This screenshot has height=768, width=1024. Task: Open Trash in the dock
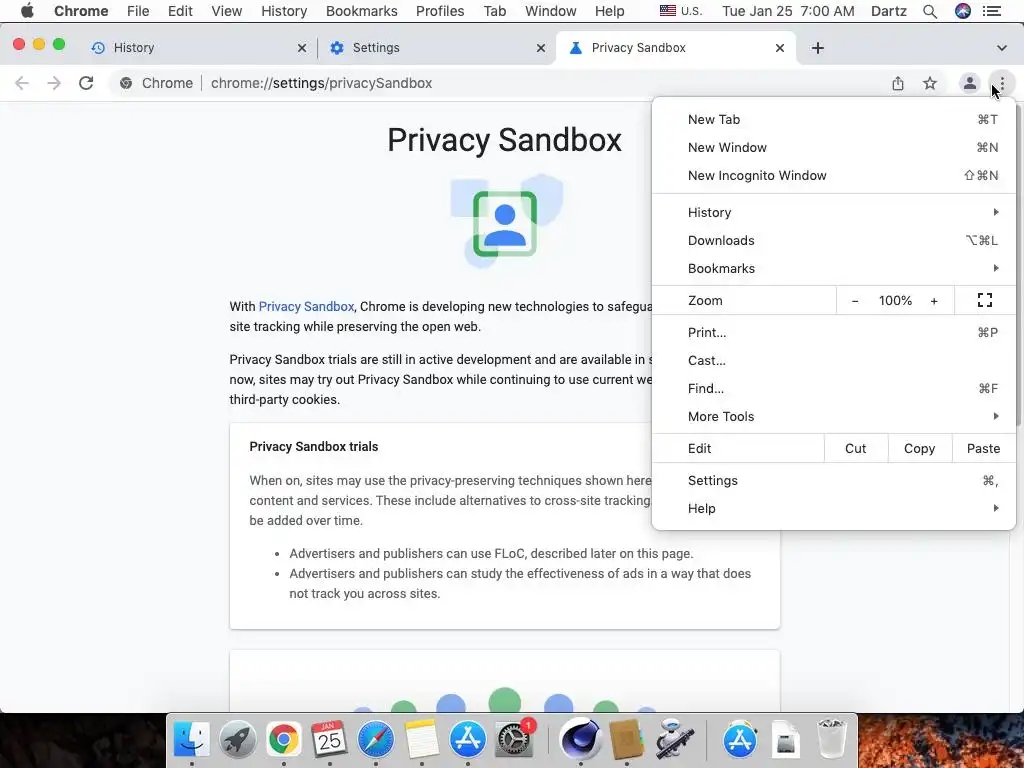(831, 739)
